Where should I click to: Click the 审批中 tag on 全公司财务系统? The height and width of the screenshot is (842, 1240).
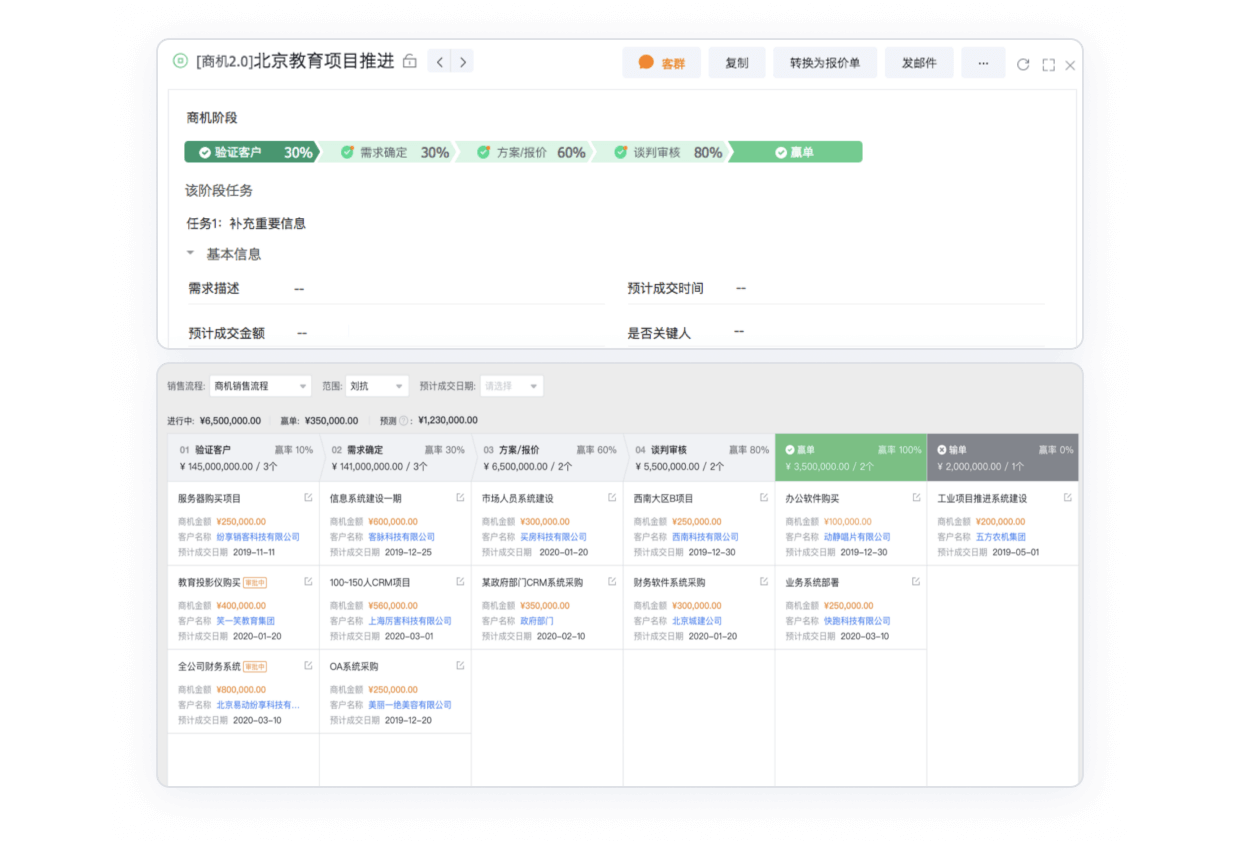(x=255, y=666)
